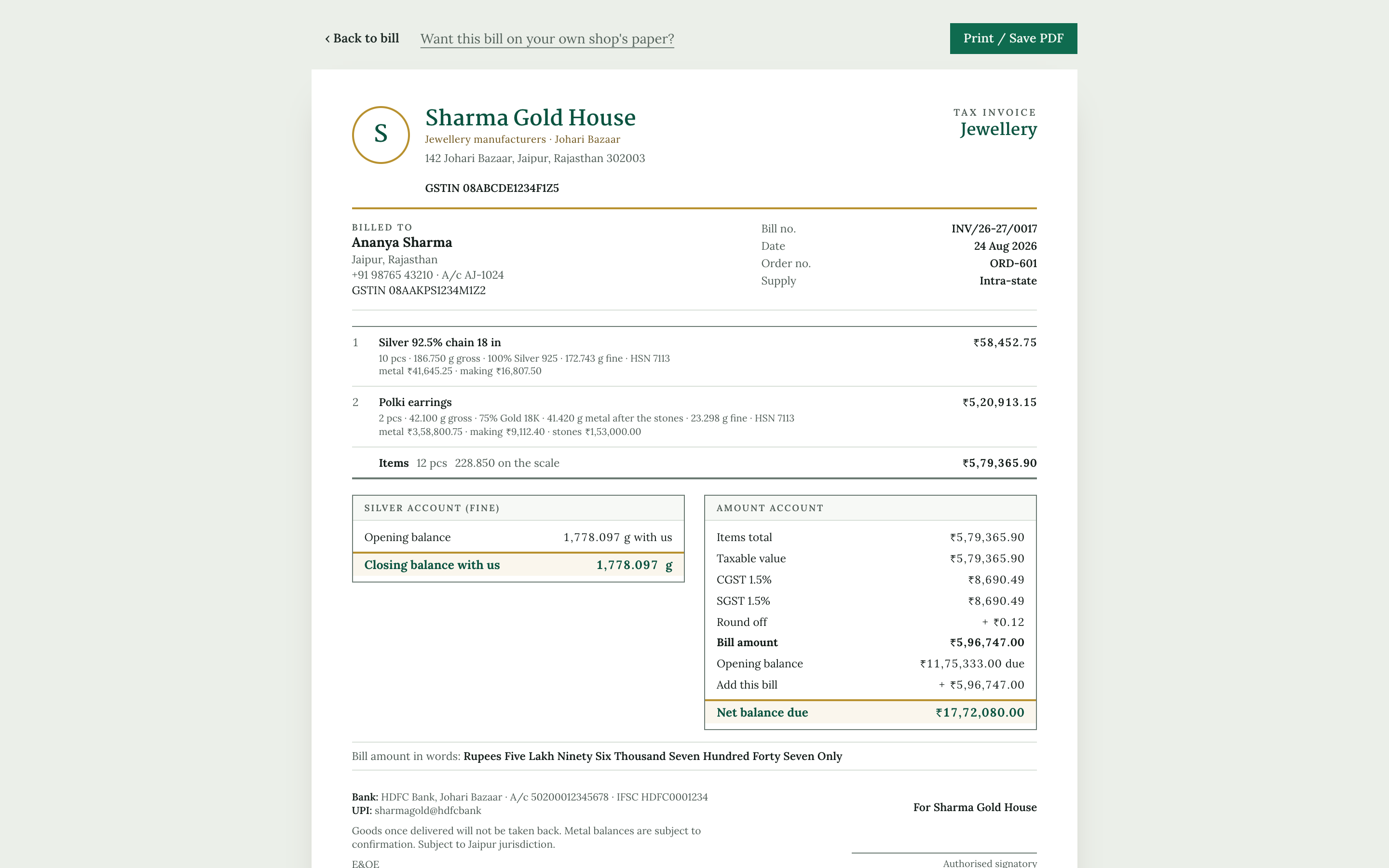The height and width of the screenshot is (868, 1389).
Task: Click the silver chain details '10 pcs · 186.750 g gross'
Action: (x=524, y=358)
